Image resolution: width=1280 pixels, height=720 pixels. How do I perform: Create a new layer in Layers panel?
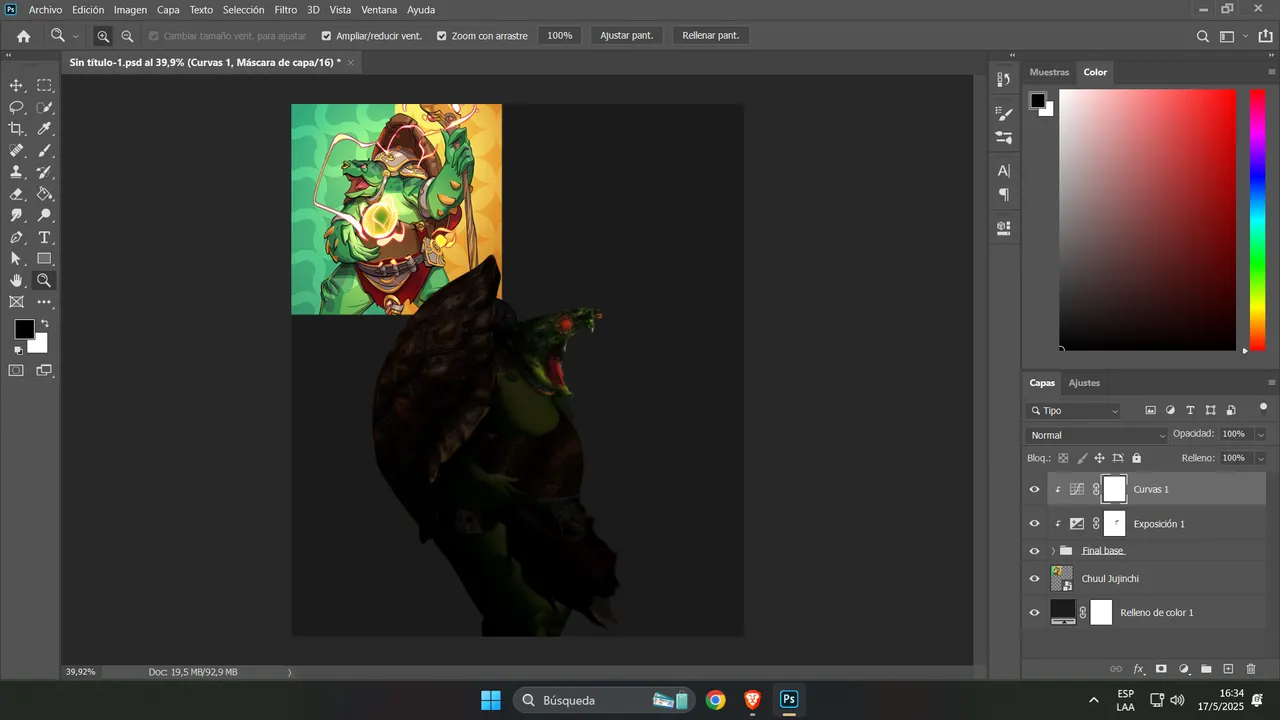1228,669
